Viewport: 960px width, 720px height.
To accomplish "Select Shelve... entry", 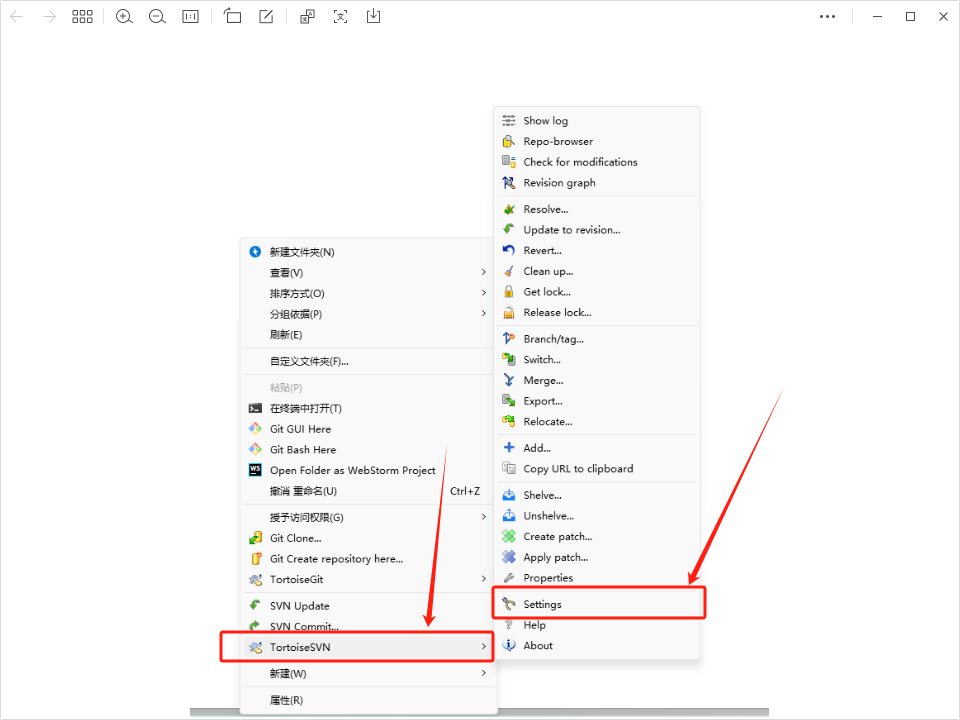I will [597, 495].
